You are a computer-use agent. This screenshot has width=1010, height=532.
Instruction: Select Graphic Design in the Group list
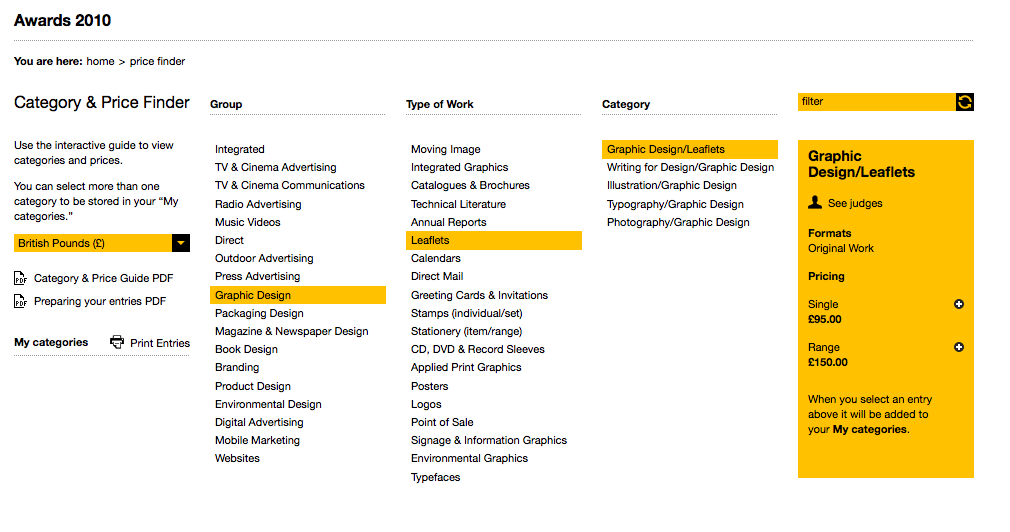tap(253, 295)
